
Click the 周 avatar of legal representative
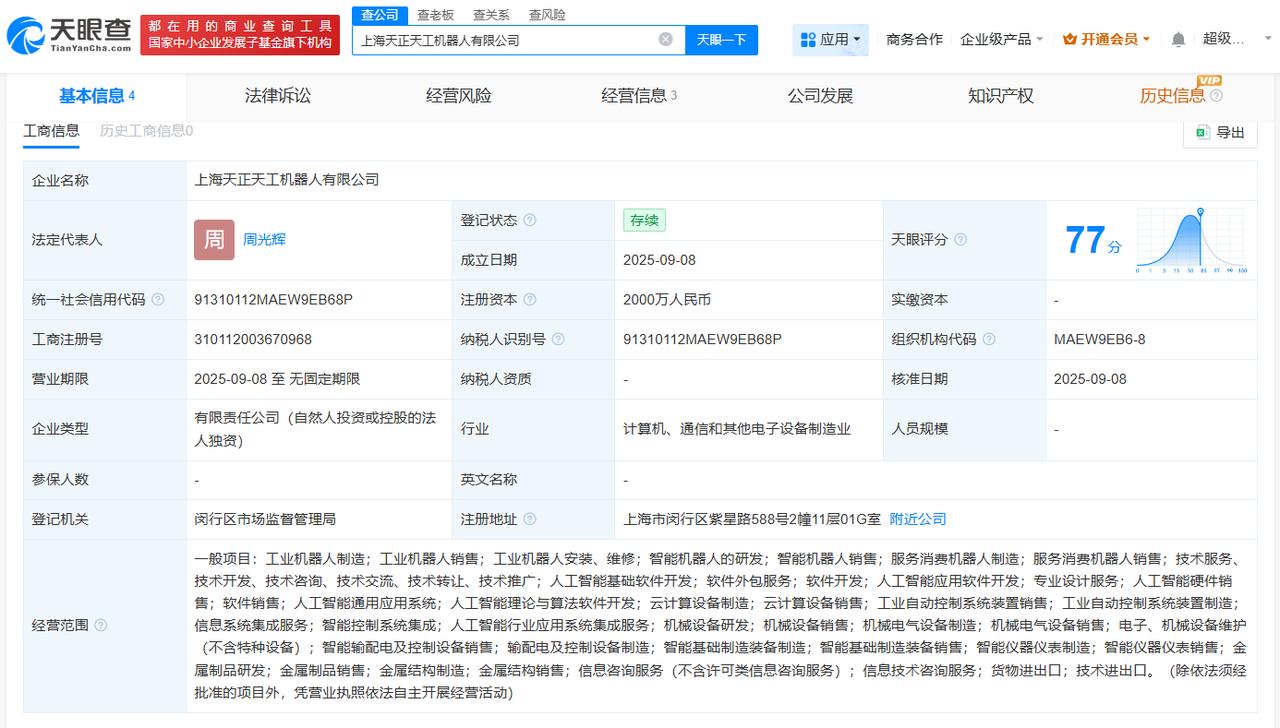(x=214, y=240)
